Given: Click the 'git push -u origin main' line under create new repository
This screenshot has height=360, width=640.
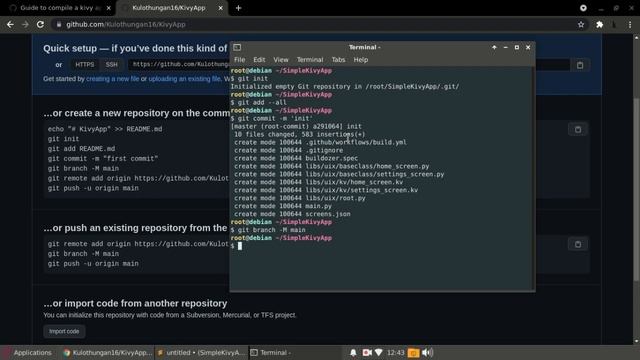Looking at the screenshot, I should 93,188.
